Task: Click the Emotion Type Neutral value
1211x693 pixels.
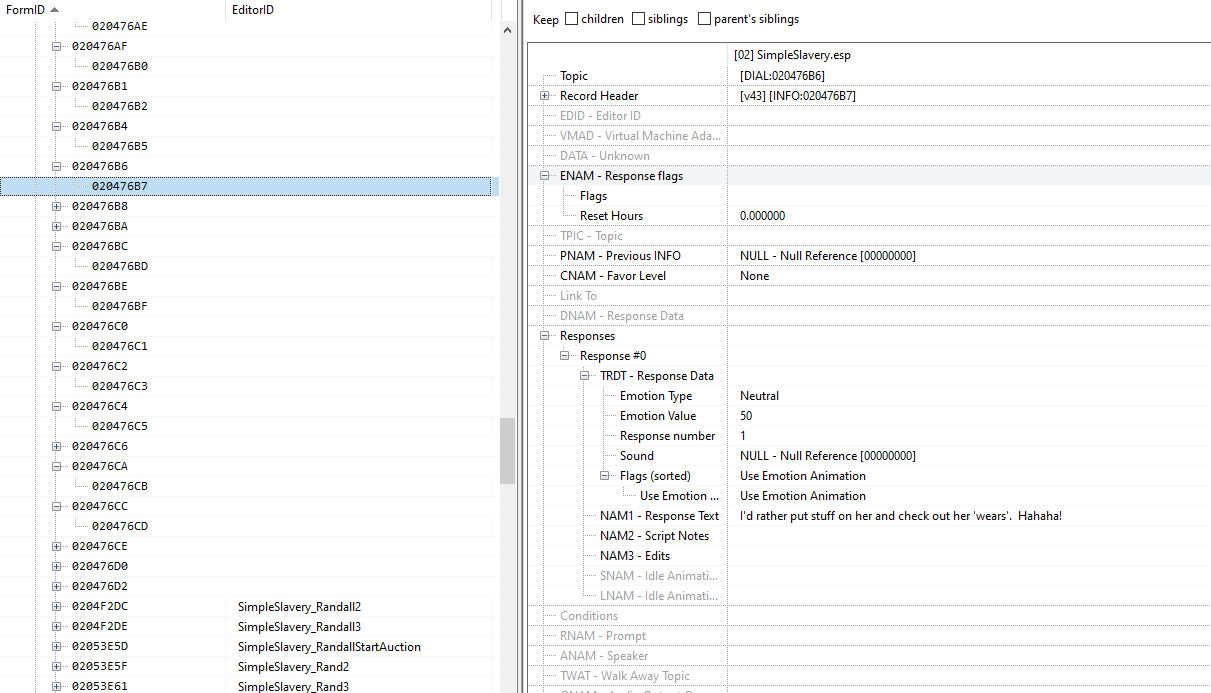Action: coord(760,396)
